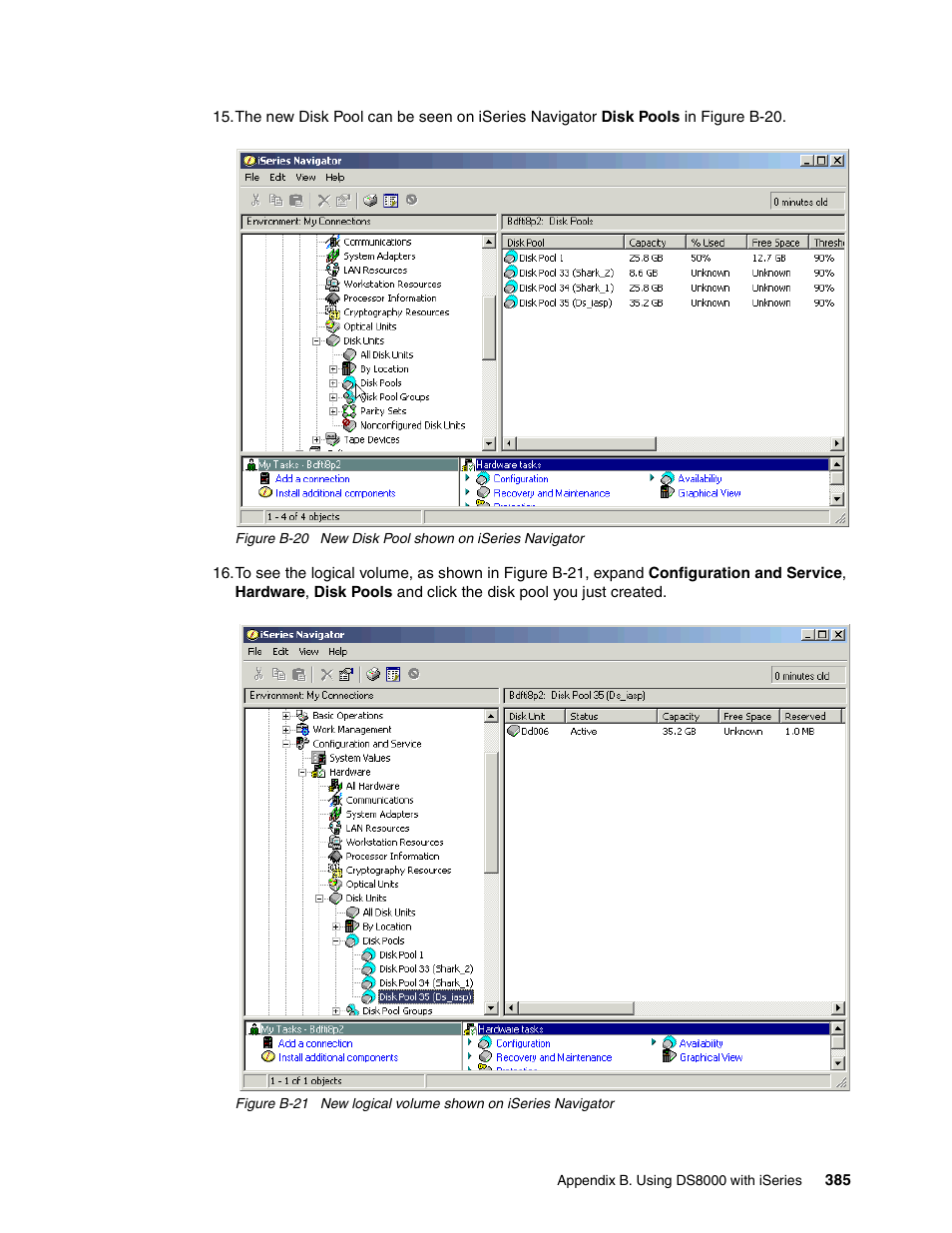
Task: Open the View menu in the Figure B-21 window
Action: pos(308,652)
